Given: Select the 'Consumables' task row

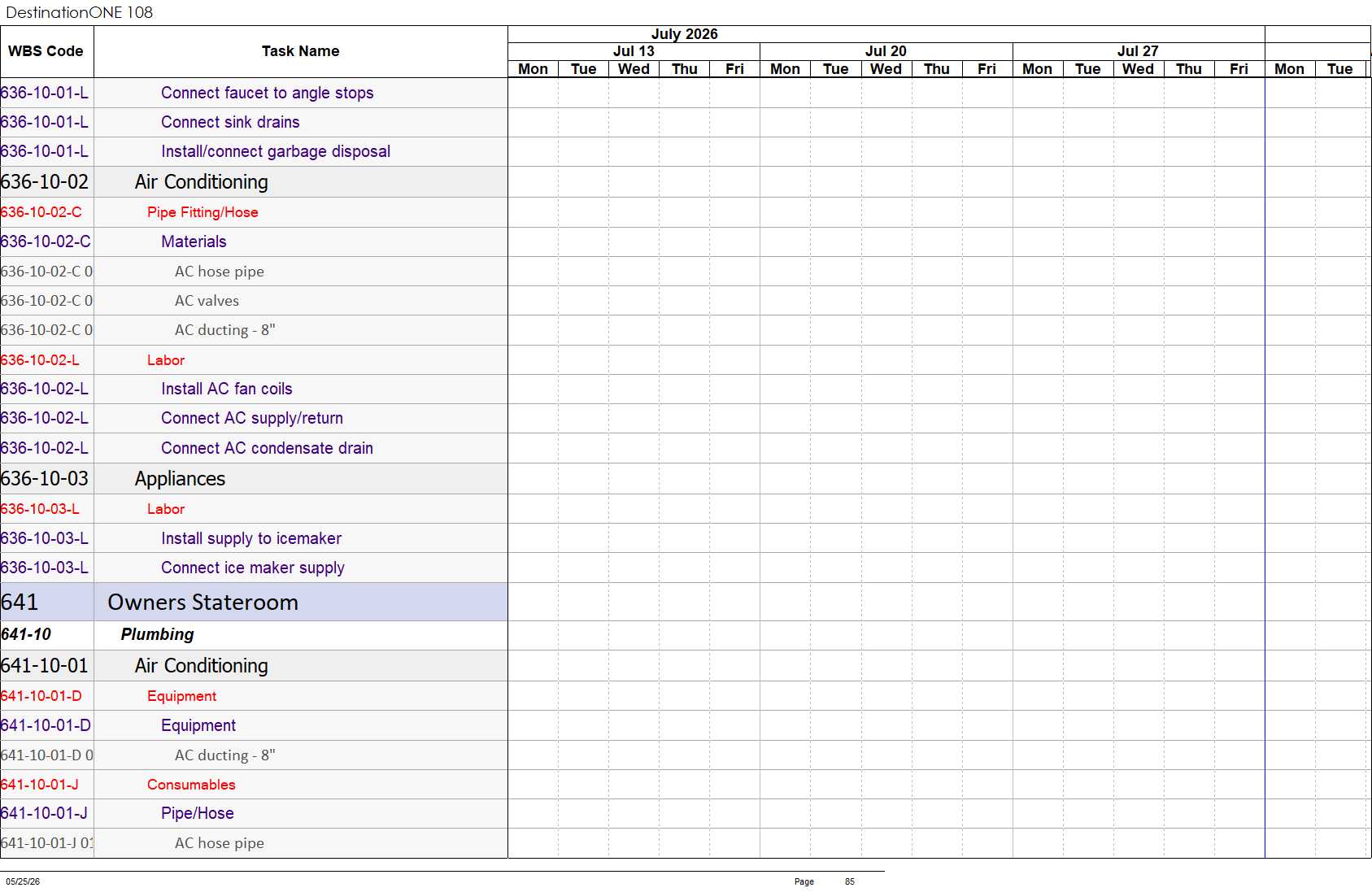Looking at the screenshot, I should point(254,785).
